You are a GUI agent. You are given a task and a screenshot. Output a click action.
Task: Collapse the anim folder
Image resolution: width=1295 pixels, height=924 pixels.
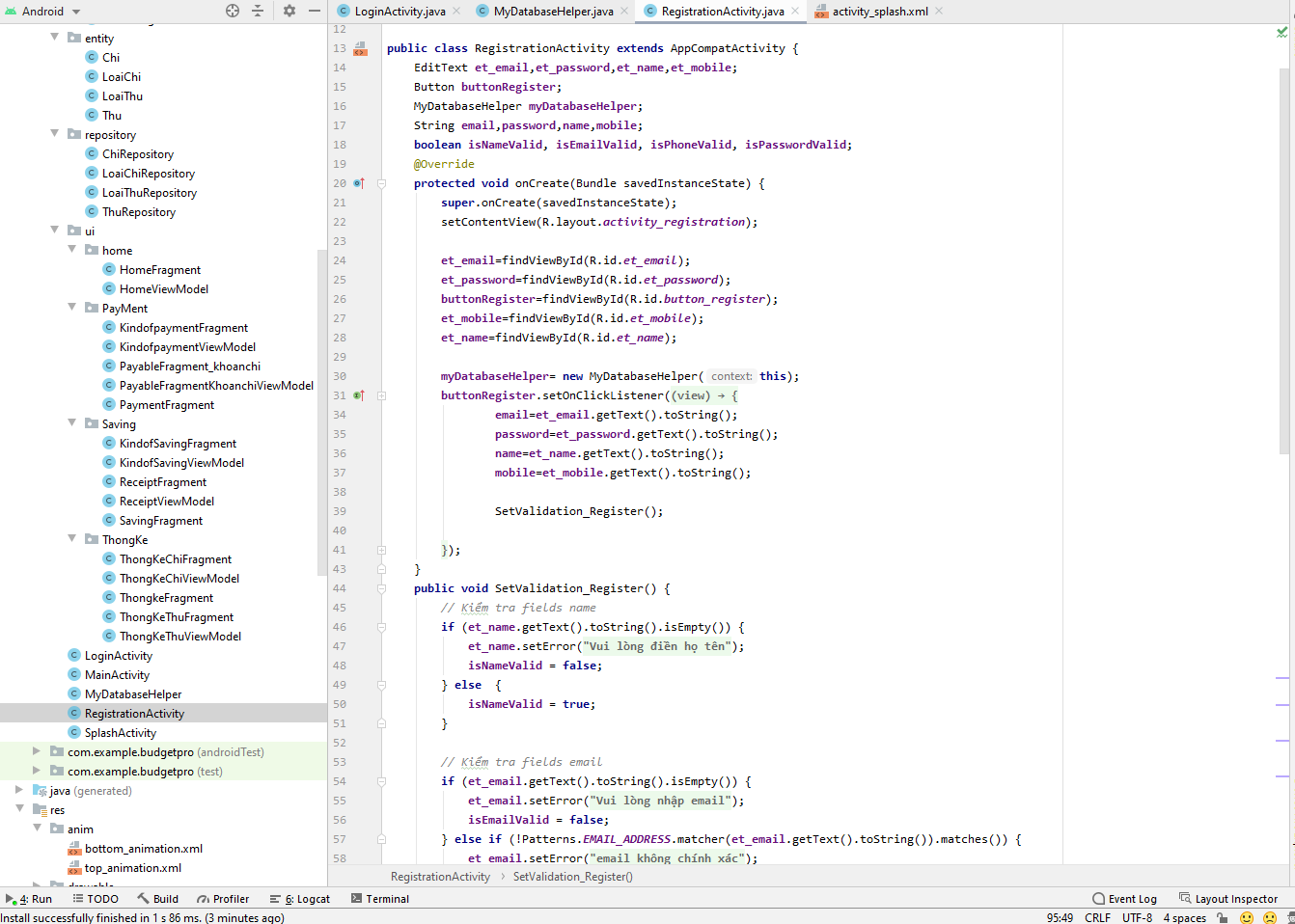37,828
